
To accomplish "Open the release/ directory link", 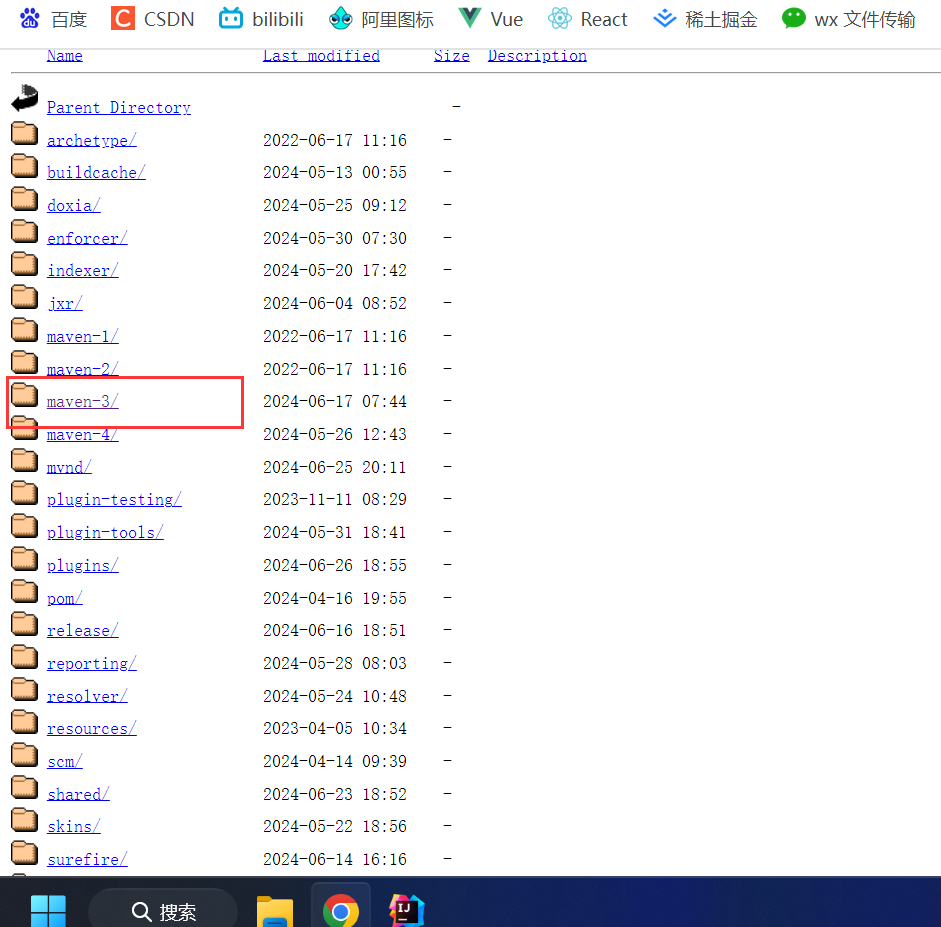I will click(83, 631).
